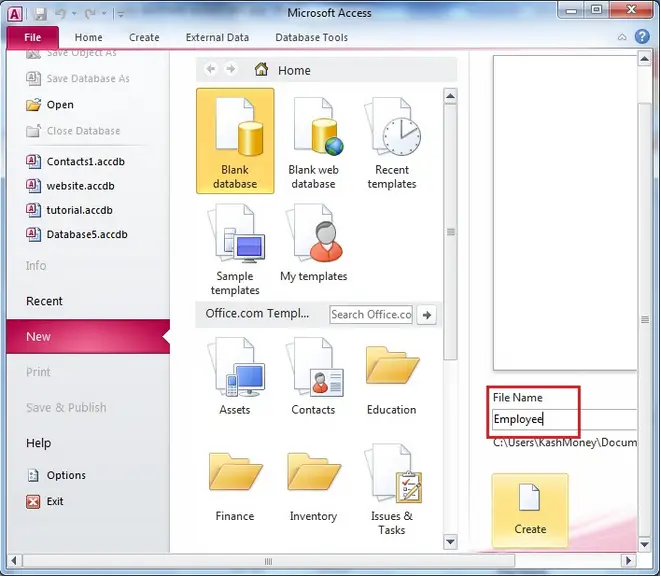
Task: Click the Create button
Action: 530,510
